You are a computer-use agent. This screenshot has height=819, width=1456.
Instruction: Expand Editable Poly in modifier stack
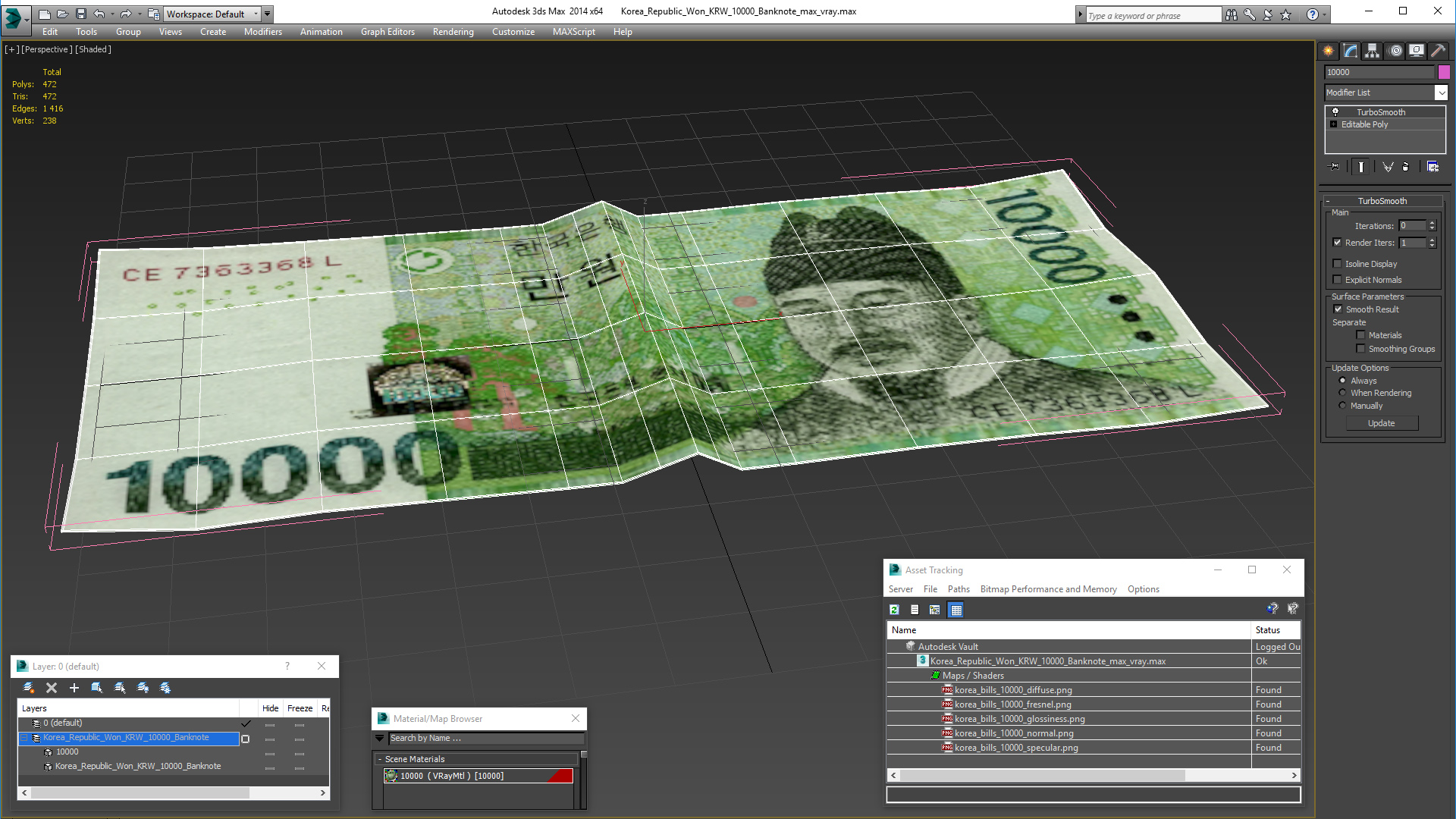click(1334, 124)
